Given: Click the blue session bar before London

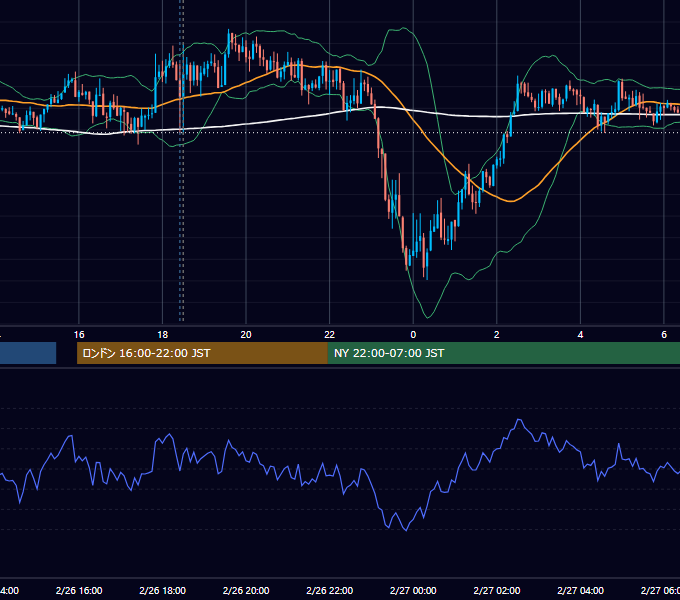Looking at the screenshot, I should coord(28,353).
